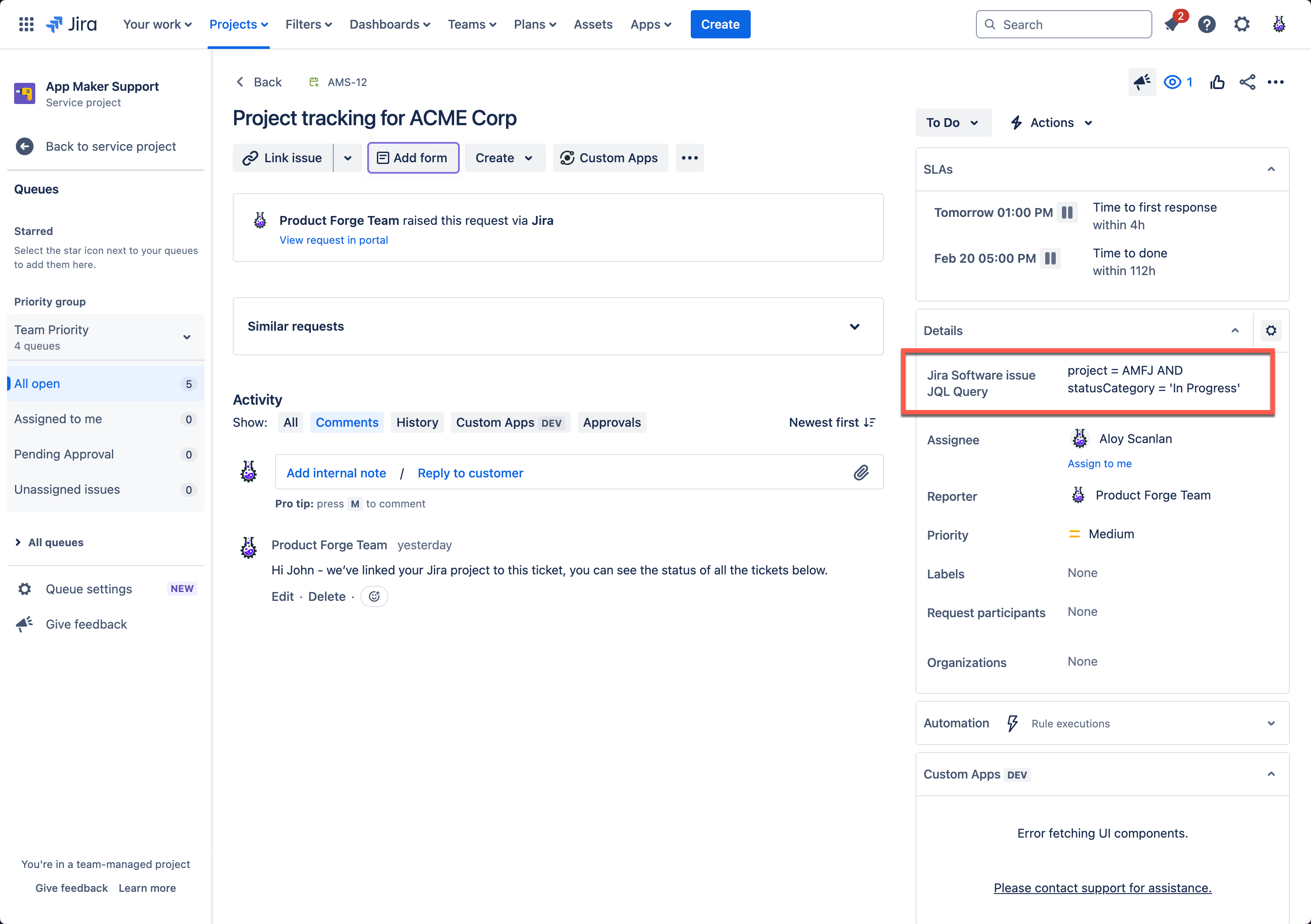Click the AMS-12 request type icon
Screen dimensions: 1311x924
click(313, 82)
